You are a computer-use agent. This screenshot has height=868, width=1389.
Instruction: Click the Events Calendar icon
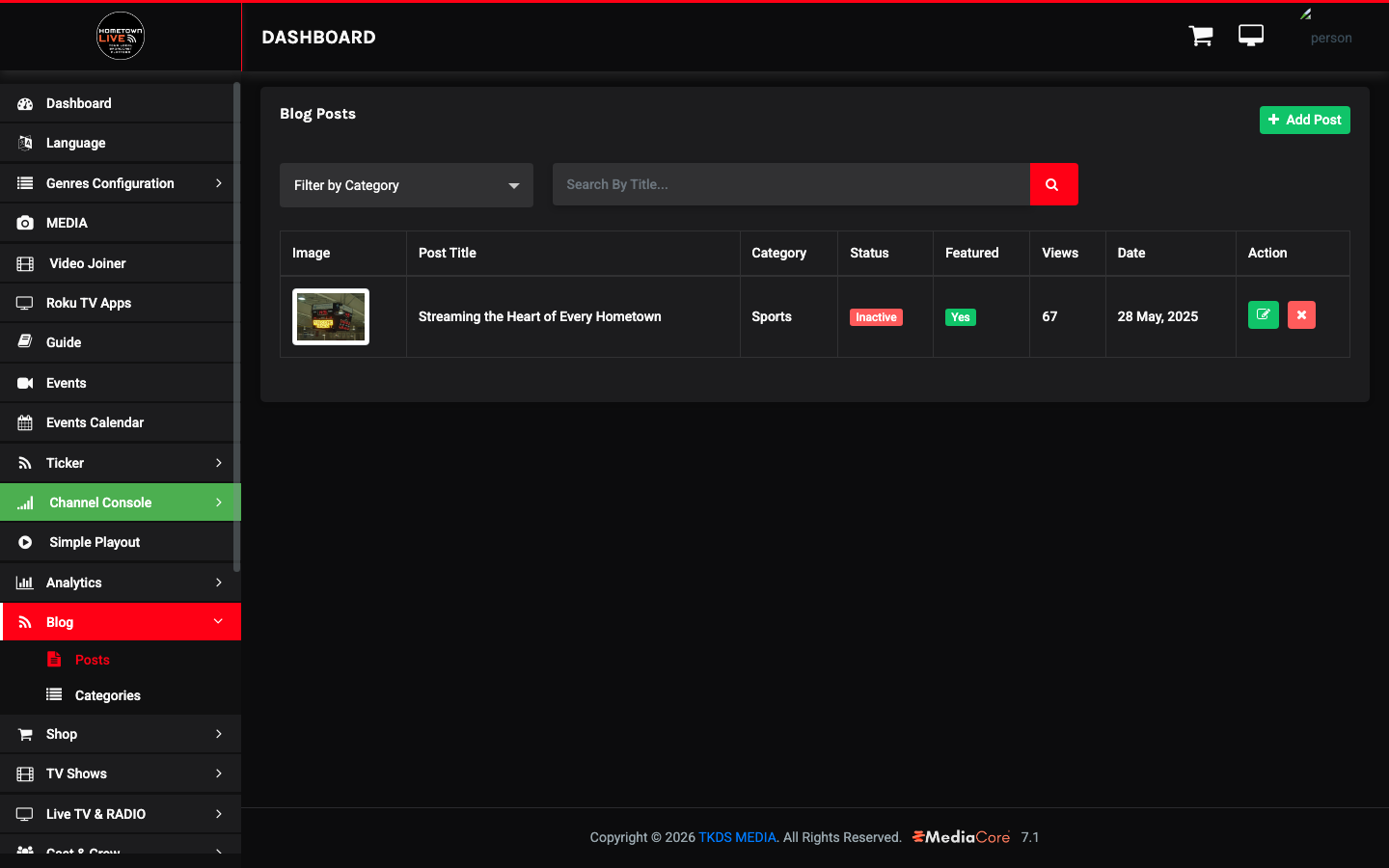(x=25, y=422)
